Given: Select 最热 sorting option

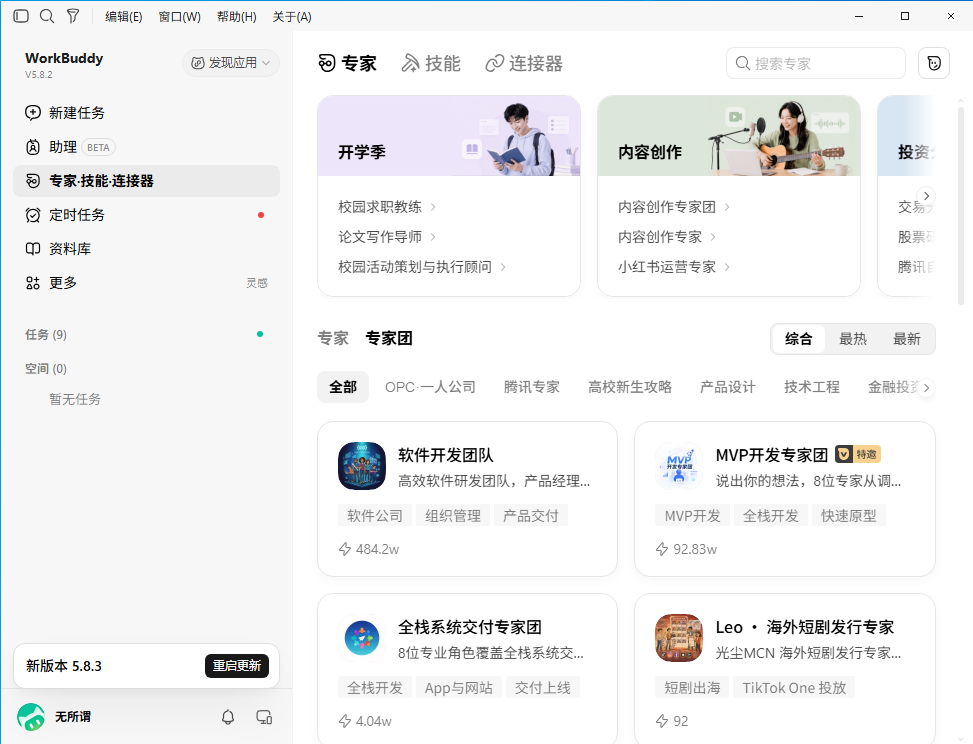Looking at the screenshot, I should coord(853,339).
